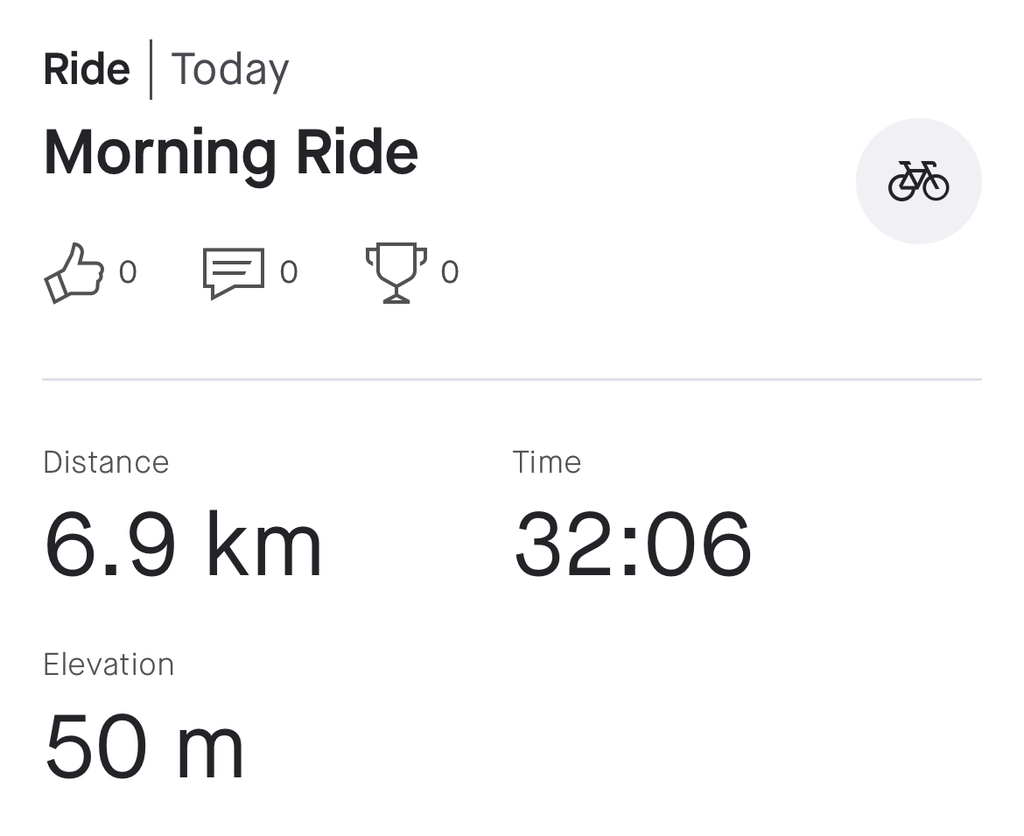Click the Elevation stat label
Screen dimensions: 1024x836
point(108,664)
